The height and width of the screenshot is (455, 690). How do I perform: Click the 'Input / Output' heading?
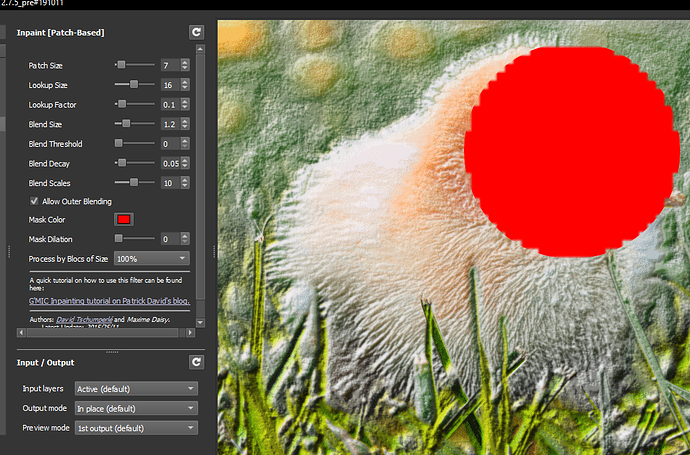pos(45,363)
